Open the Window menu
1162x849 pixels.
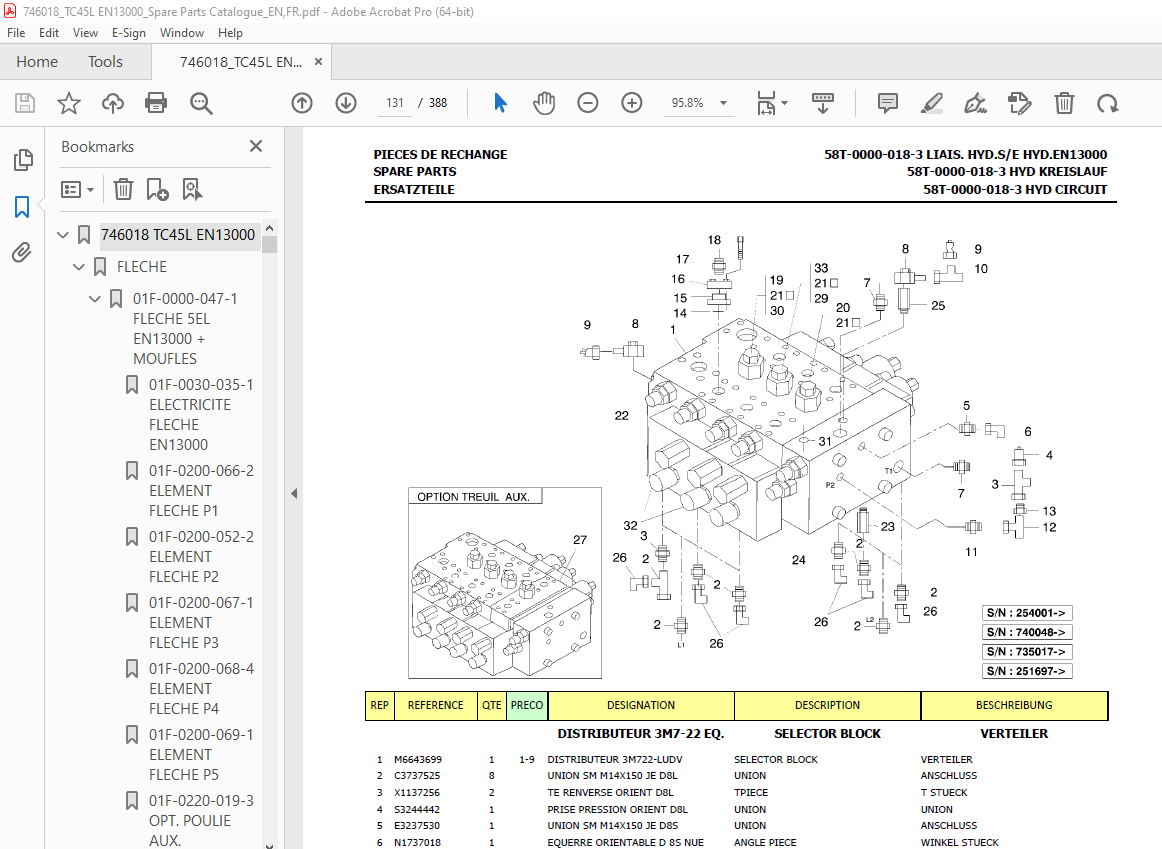tap(182, 33)
